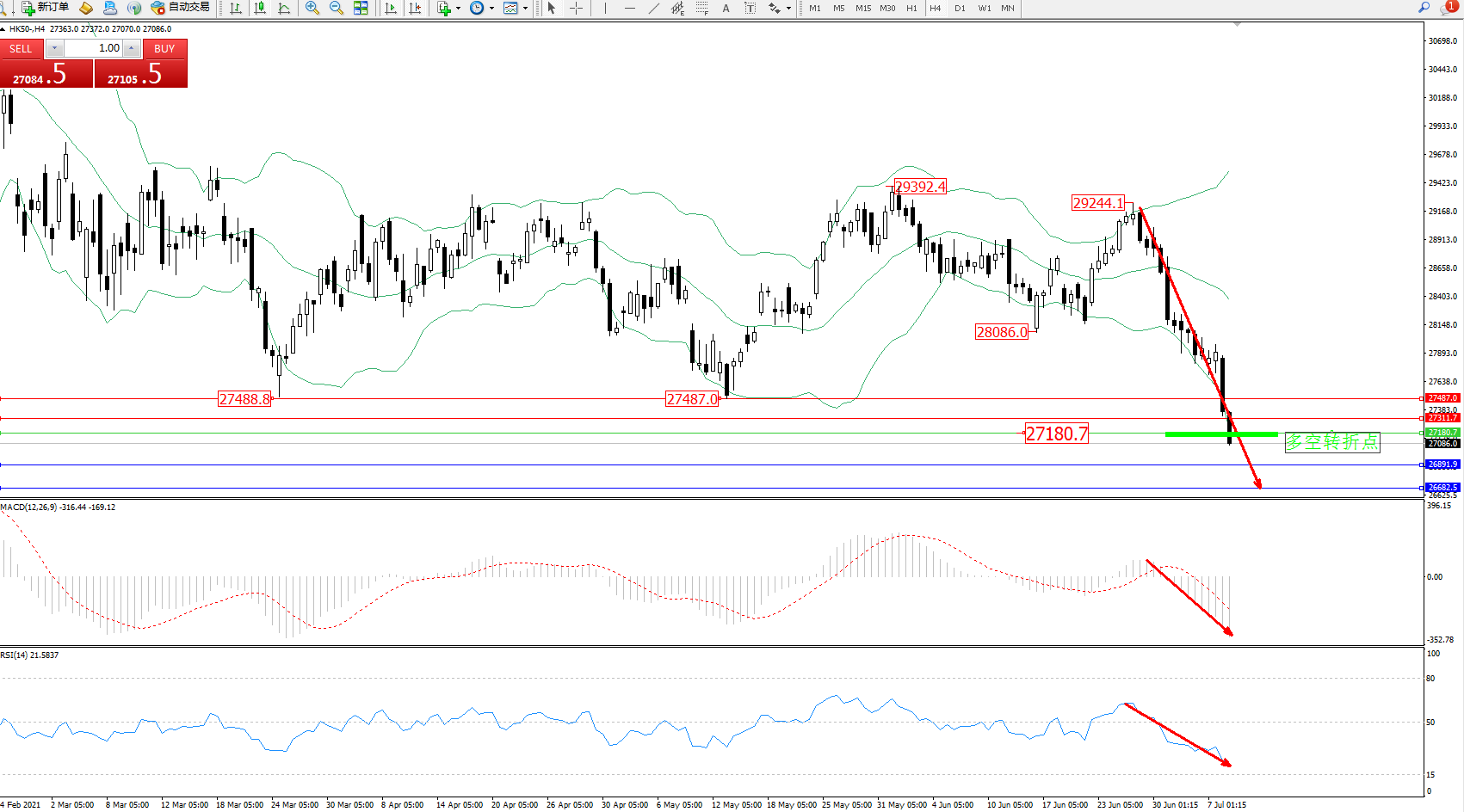1464x812 pixels.
Task: Switch to the D1 timeframe
Action: 960,8
